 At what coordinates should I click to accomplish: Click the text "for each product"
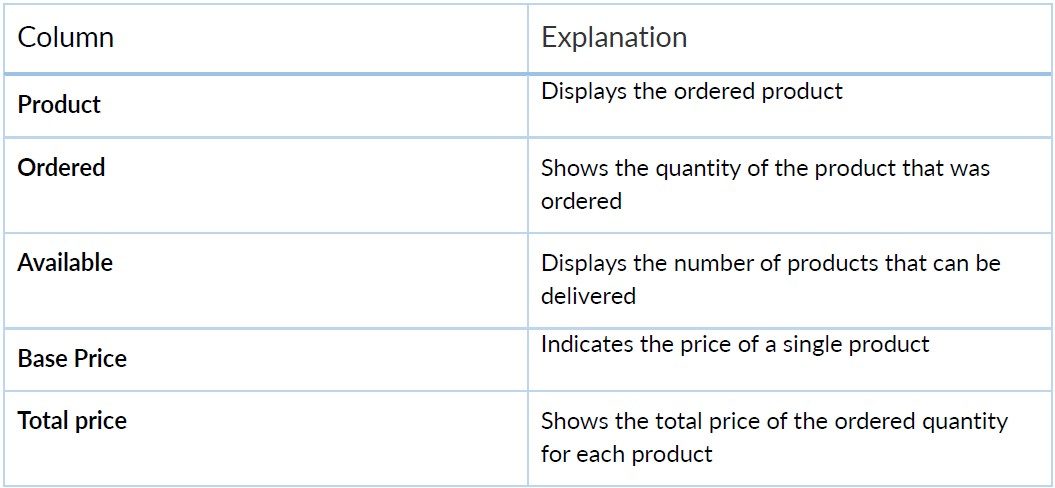tap(627, 454)
